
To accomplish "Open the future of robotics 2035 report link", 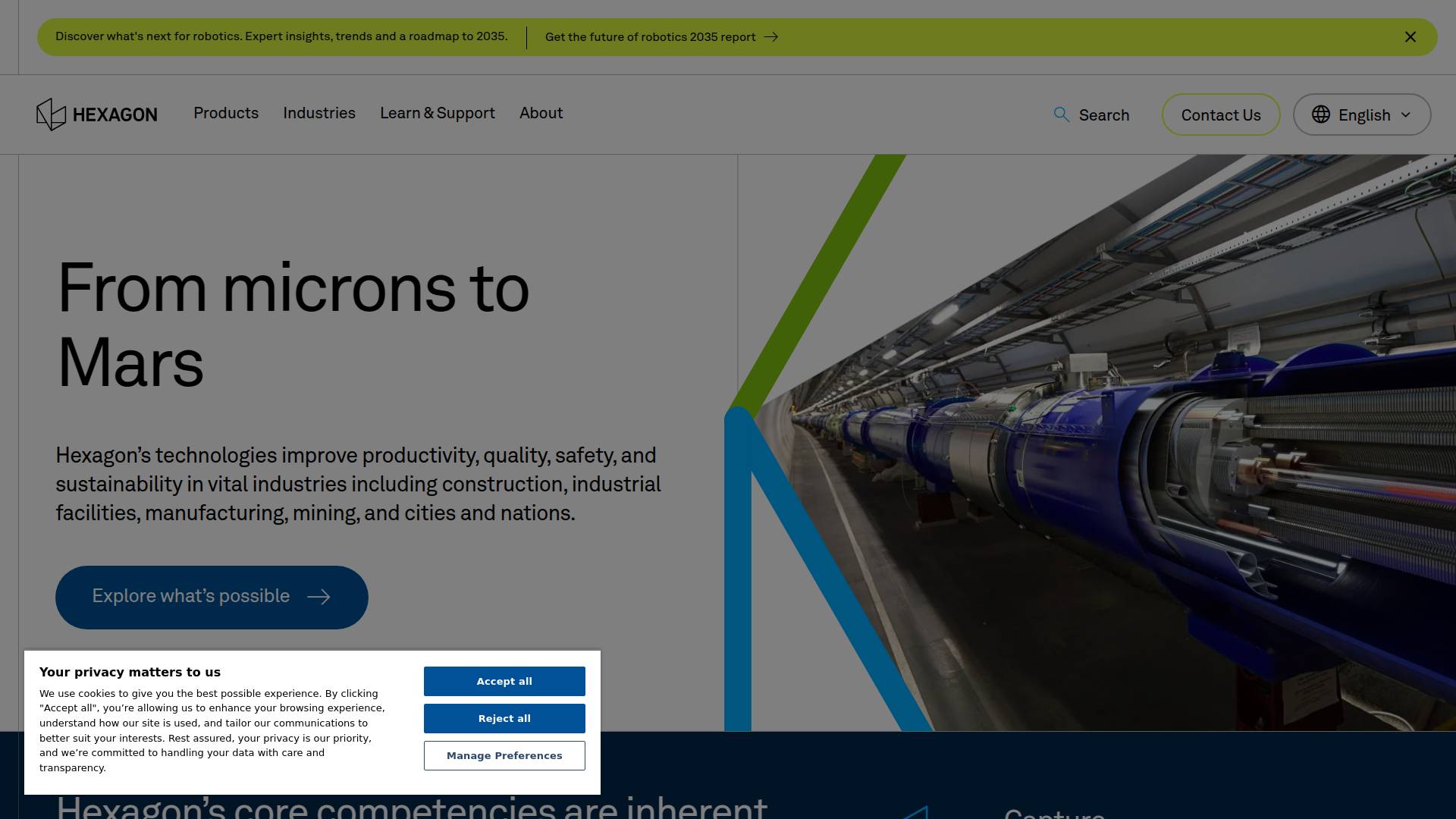I will [x=650, y=37].
